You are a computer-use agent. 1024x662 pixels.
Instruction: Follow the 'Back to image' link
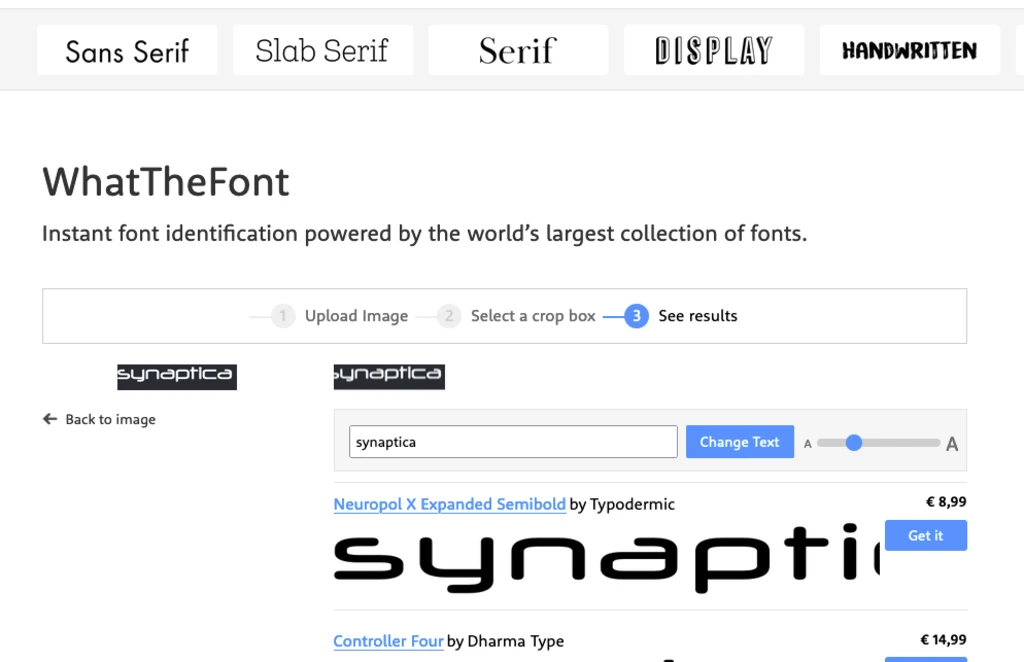(110, 419)
